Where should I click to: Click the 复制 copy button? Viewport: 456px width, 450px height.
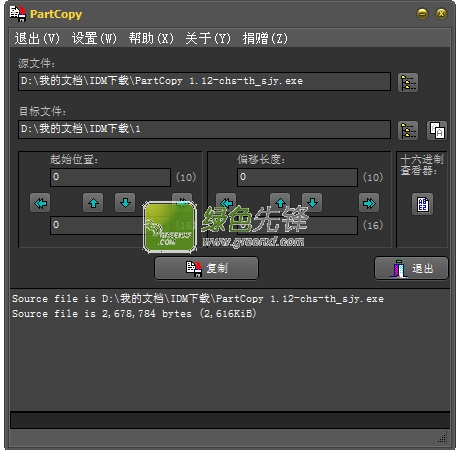207,268
